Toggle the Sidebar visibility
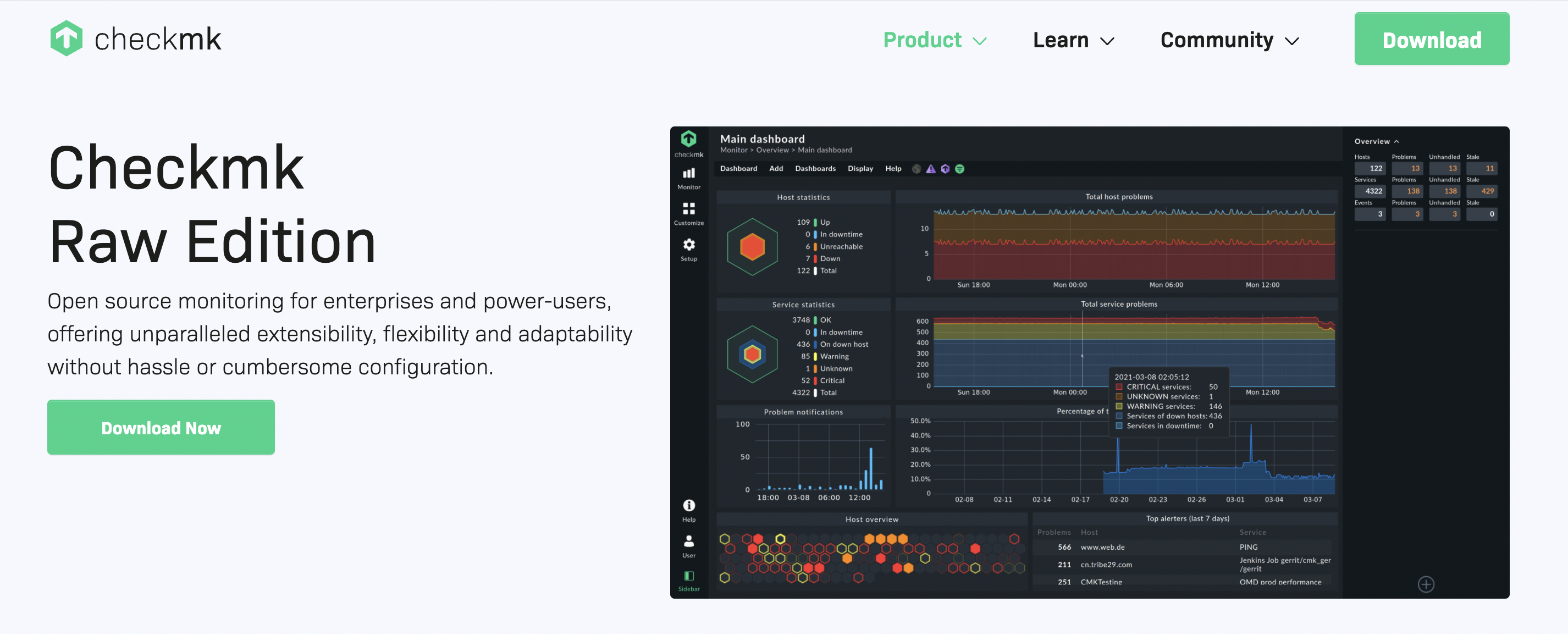 click(688, 577)
